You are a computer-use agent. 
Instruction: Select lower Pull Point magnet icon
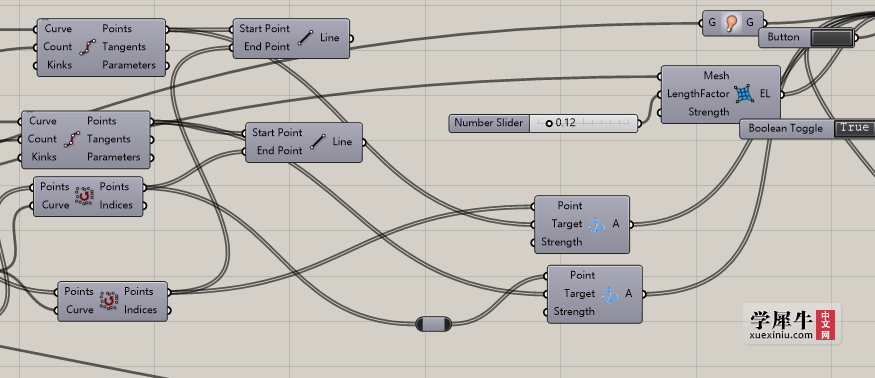[109, 300]
